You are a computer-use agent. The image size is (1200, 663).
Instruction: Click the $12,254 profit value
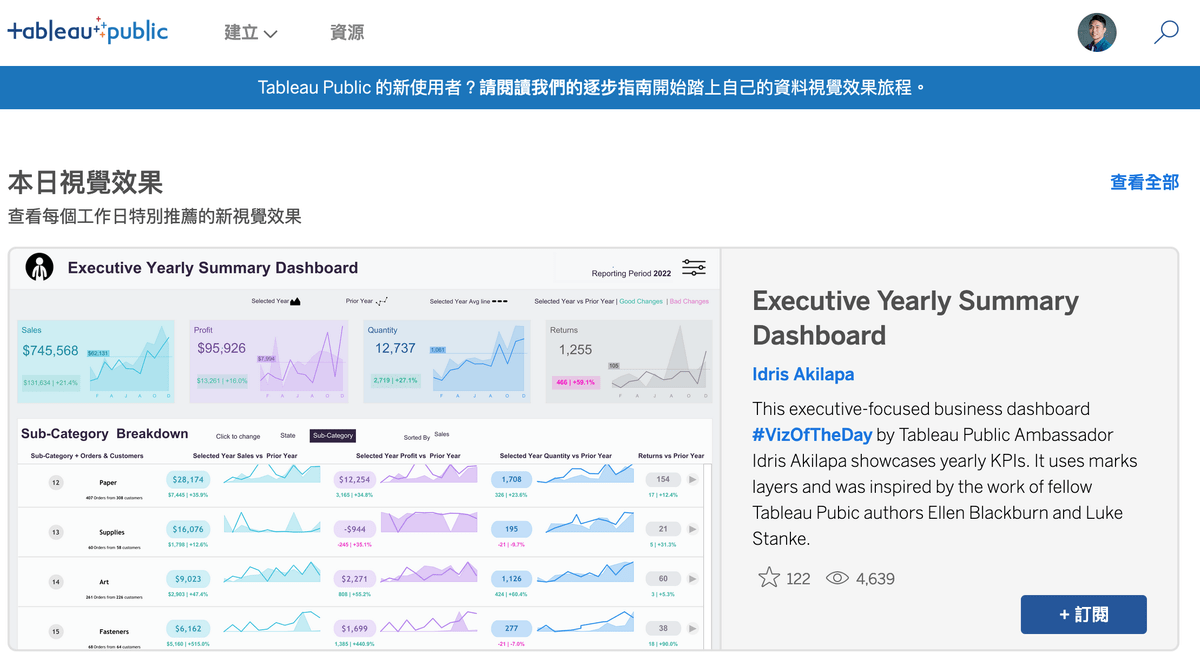355,480
